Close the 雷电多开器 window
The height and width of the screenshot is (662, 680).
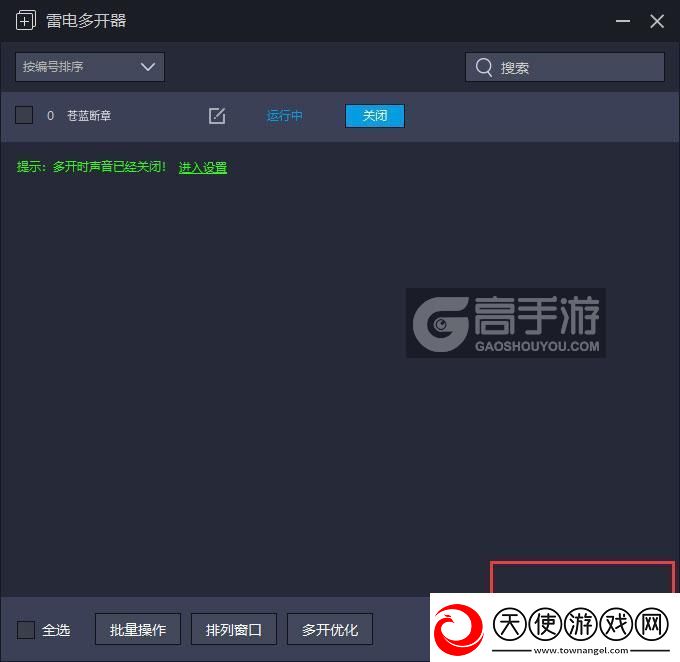[x=657, y=21]
